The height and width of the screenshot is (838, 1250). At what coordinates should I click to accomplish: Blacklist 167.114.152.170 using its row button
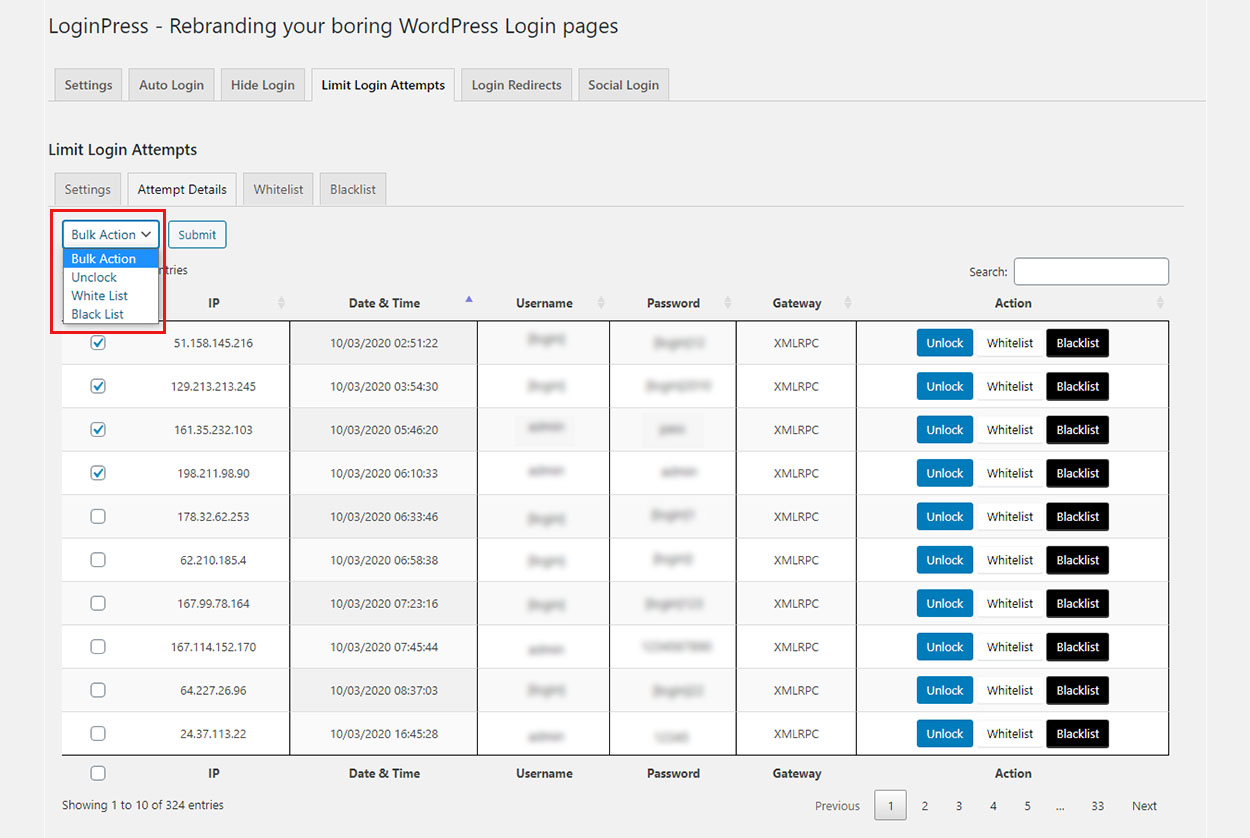(1078, 647)
